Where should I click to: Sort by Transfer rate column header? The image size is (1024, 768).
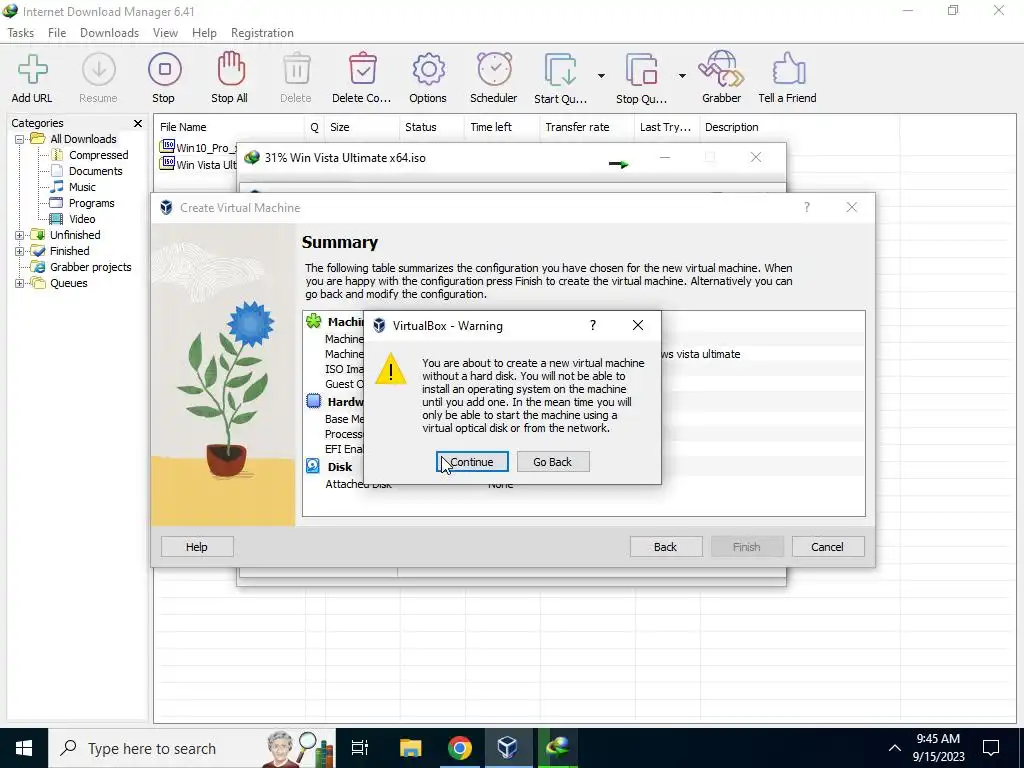[x=587, y=127]
